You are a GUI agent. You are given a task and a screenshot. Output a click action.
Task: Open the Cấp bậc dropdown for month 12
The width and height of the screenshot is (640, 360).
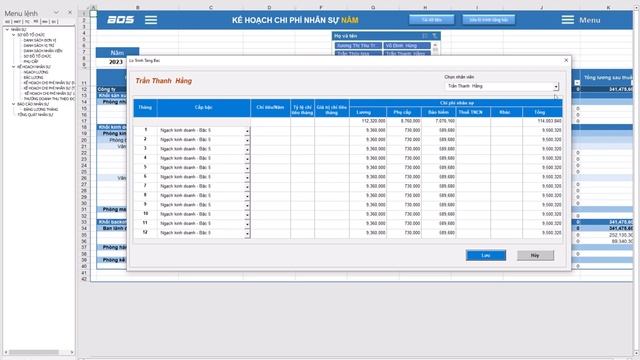tap(247, 234)
